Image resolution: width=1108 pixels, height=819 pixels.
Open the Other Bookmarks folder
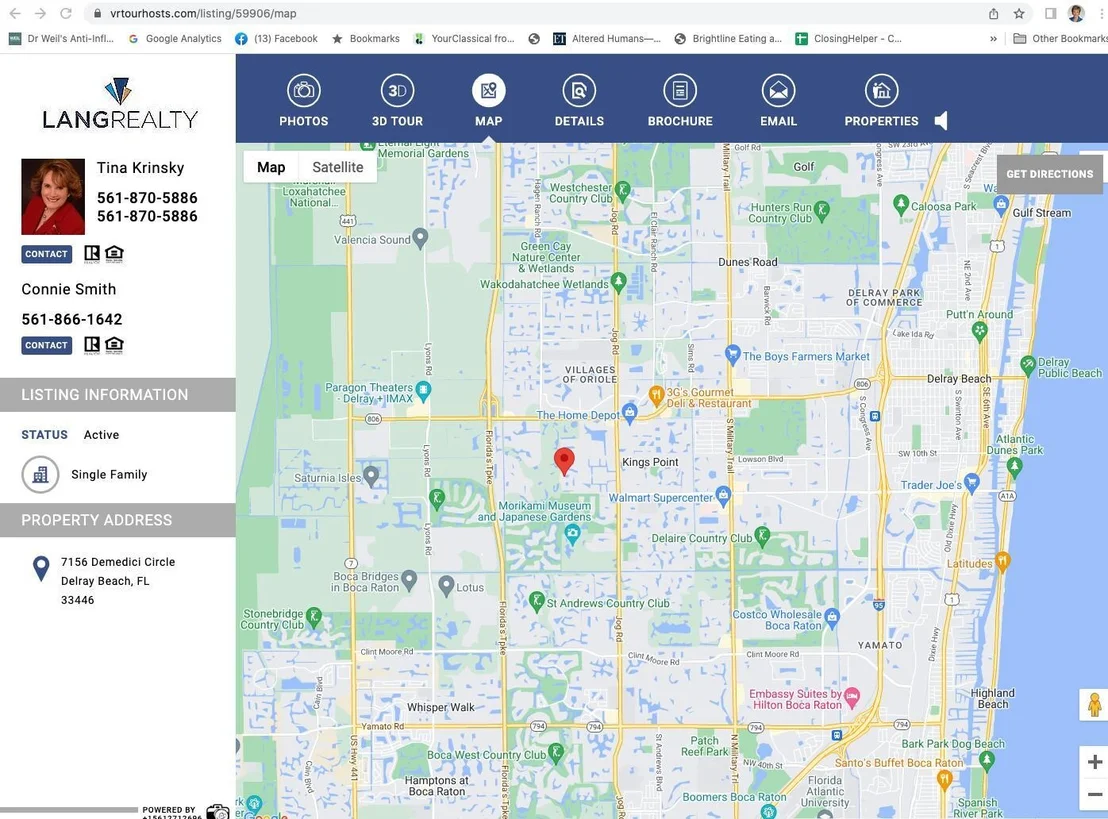(x=1060, y=39)
